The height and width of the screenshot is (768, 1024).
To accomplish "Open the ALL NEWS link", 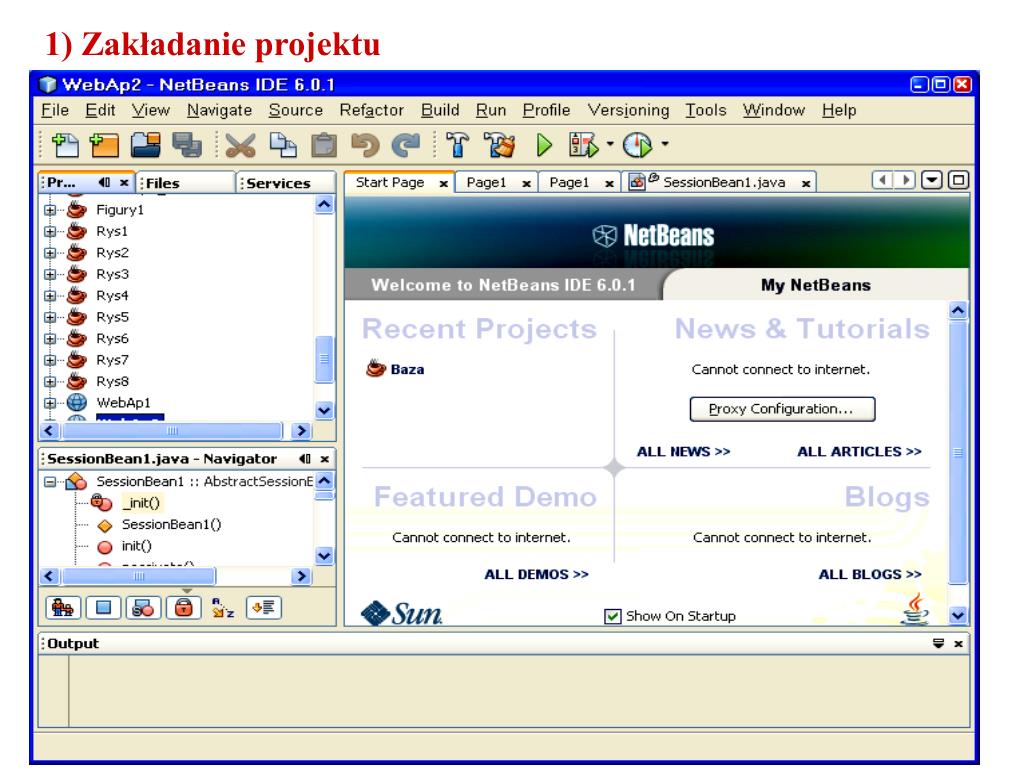I will click(x=683, y=452).
